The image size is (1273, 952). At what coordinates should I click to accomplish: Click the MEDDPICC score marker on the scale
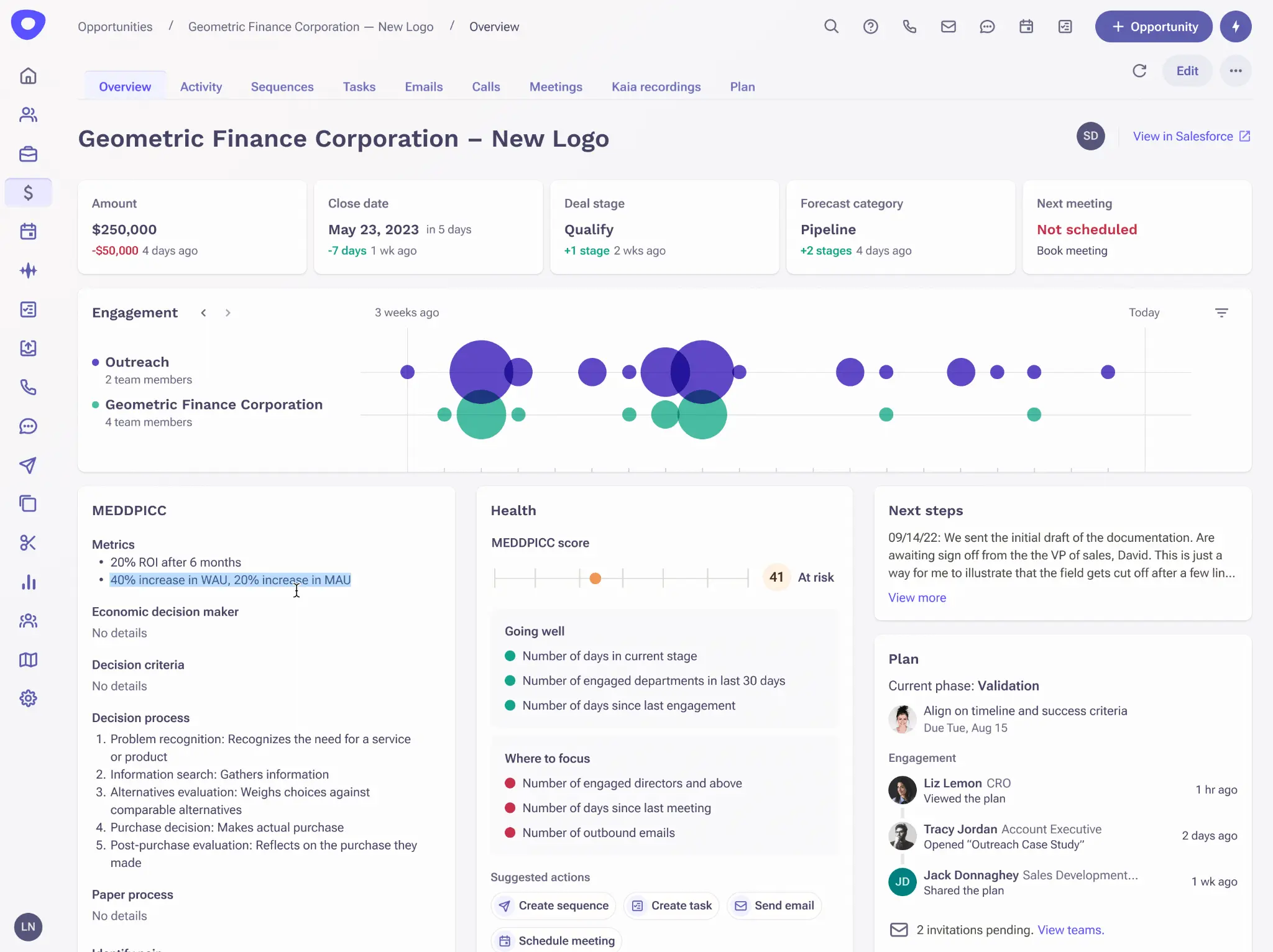[x=595, y=578]
